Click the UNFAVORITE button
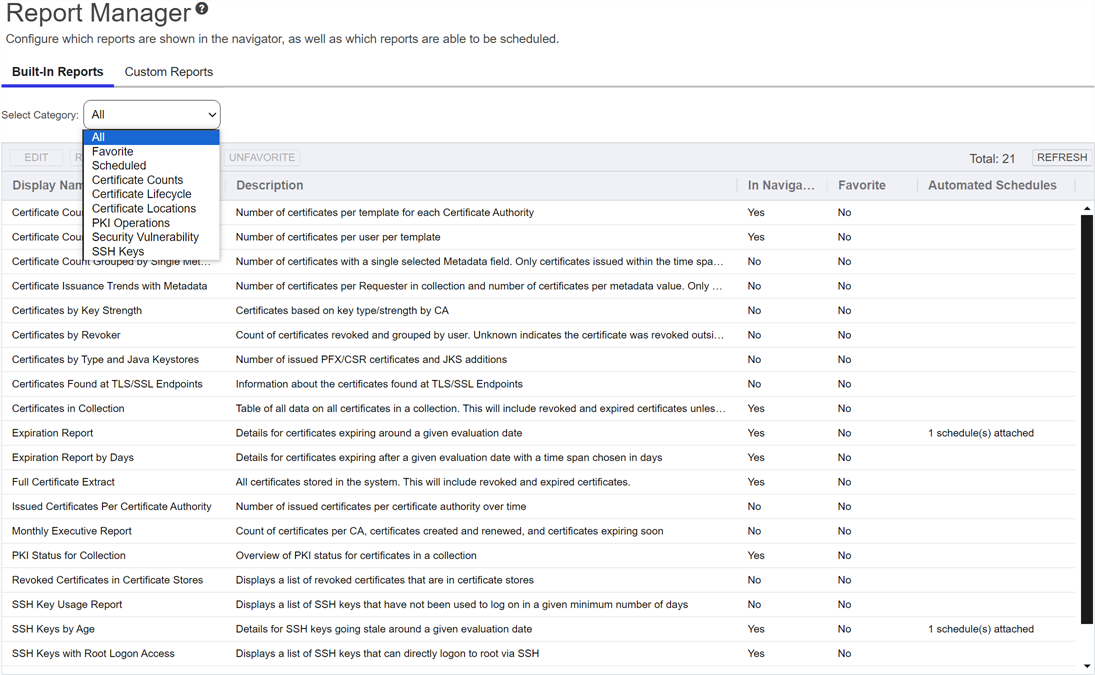The image size is (1095, 675). (262, 158)
